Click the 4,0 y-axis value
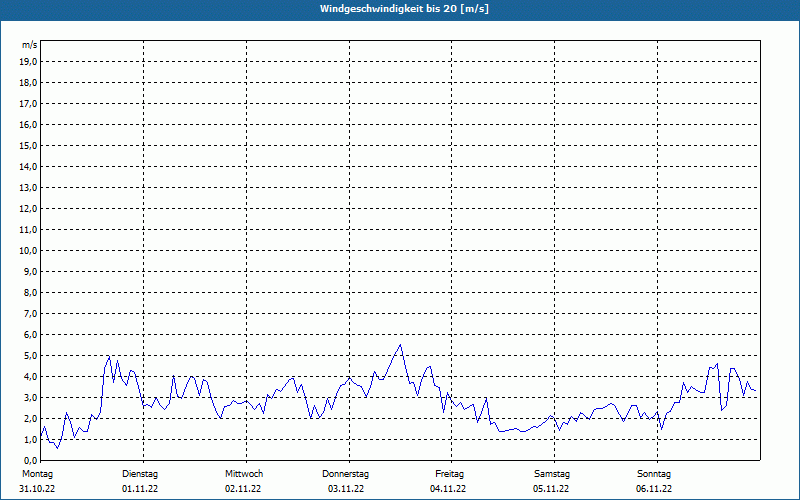This screenshot has width=800, height=500. point(30,377)
